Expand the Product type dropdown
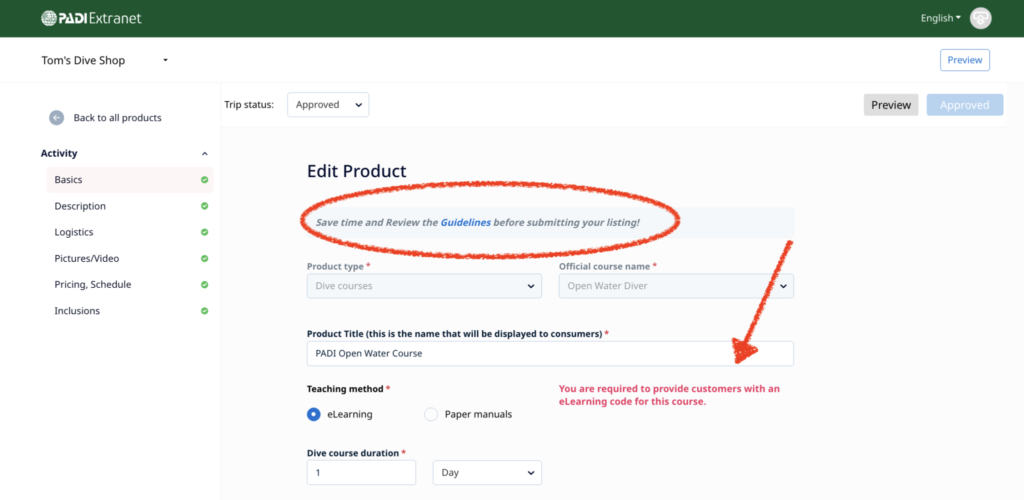The width and height of the screenshot is (1024, 500). coord(424,286)
